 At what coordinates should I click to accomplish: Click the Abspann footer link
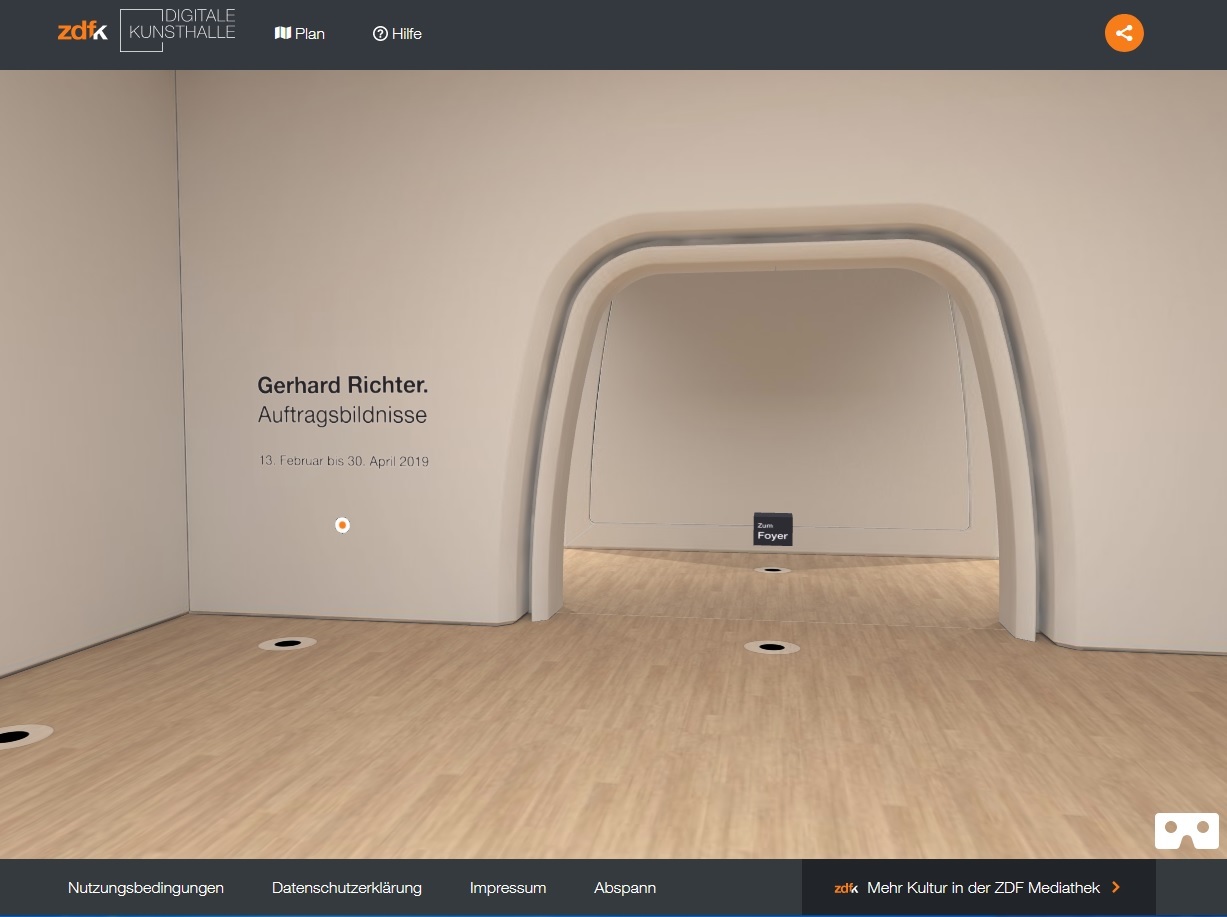coord(625,888)
